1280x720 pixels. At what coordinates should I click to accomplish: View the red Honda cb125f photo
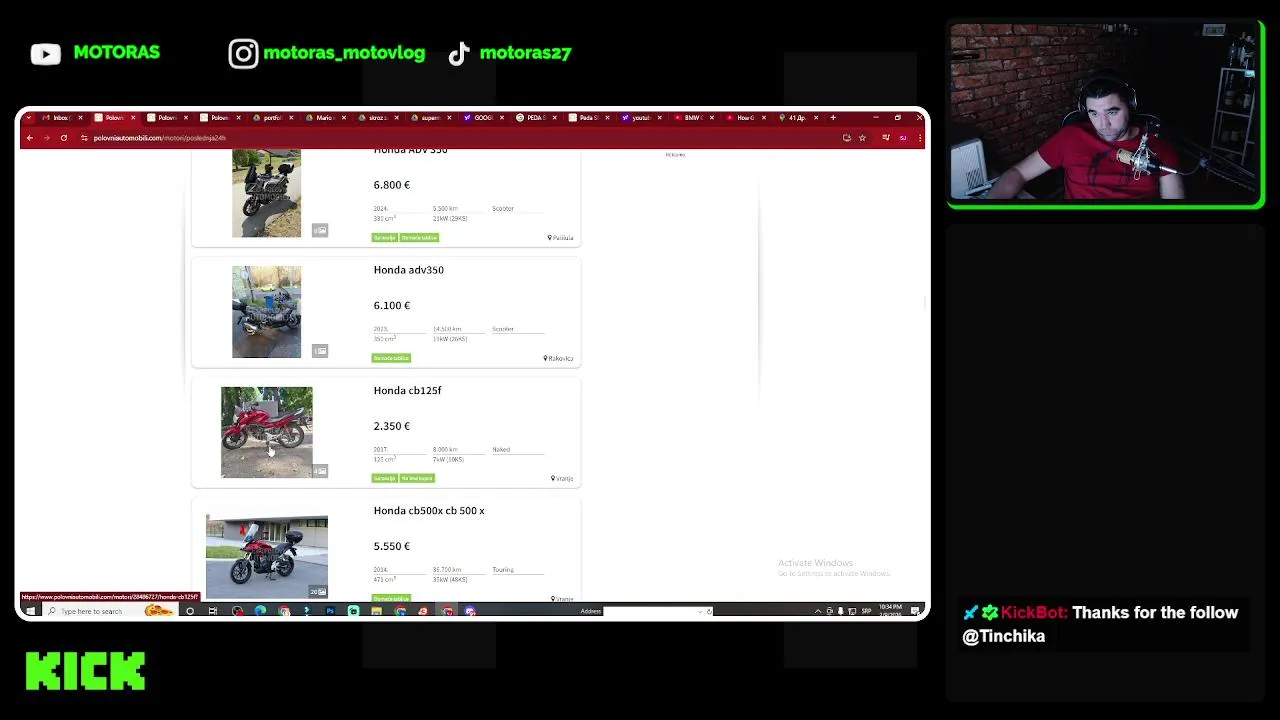coord(266,432)
